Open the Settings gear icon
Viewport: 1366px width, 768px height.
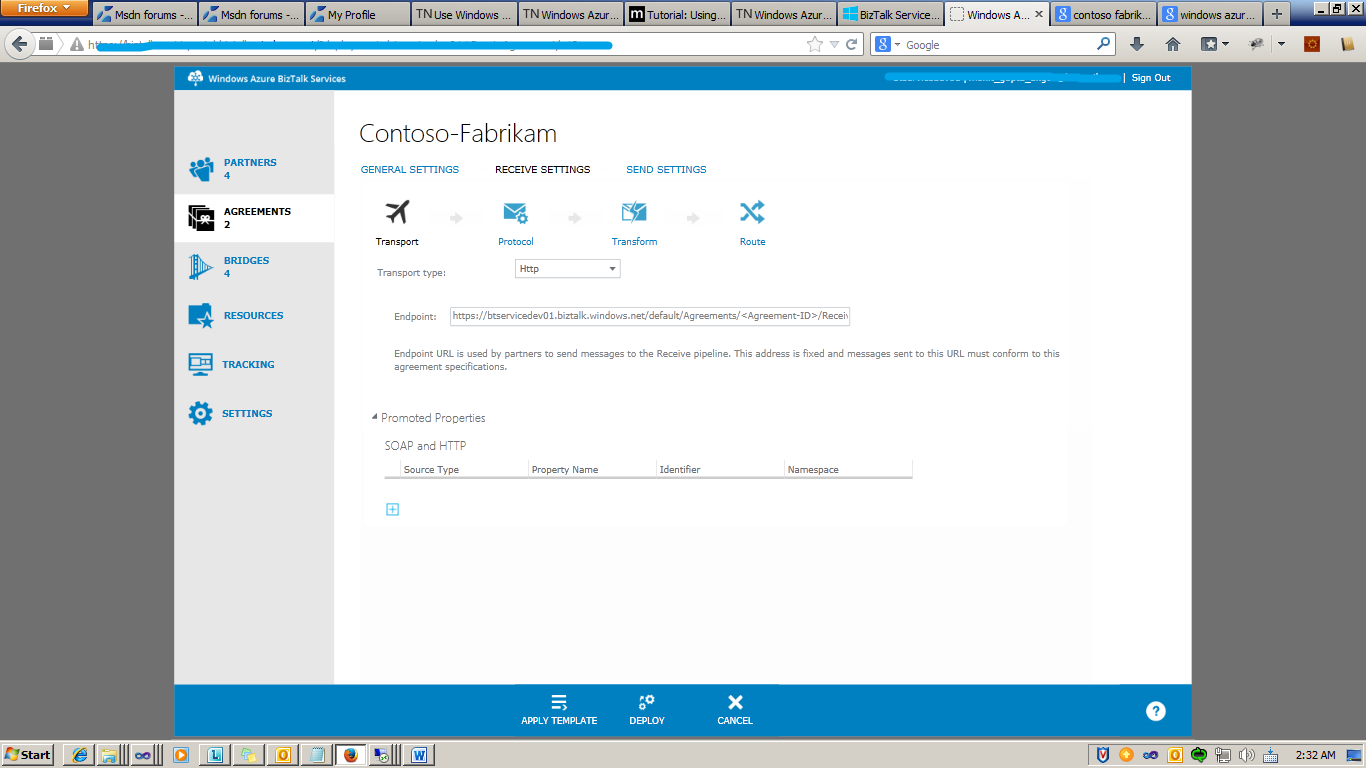pos(201,414)
